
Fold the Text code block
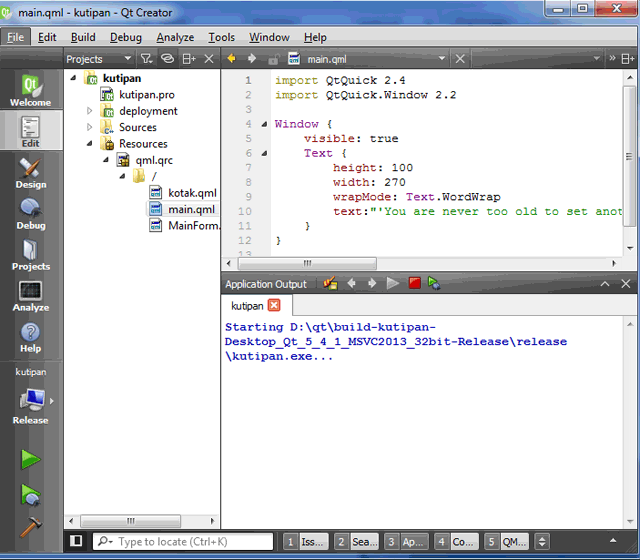[x=264, y=153]
